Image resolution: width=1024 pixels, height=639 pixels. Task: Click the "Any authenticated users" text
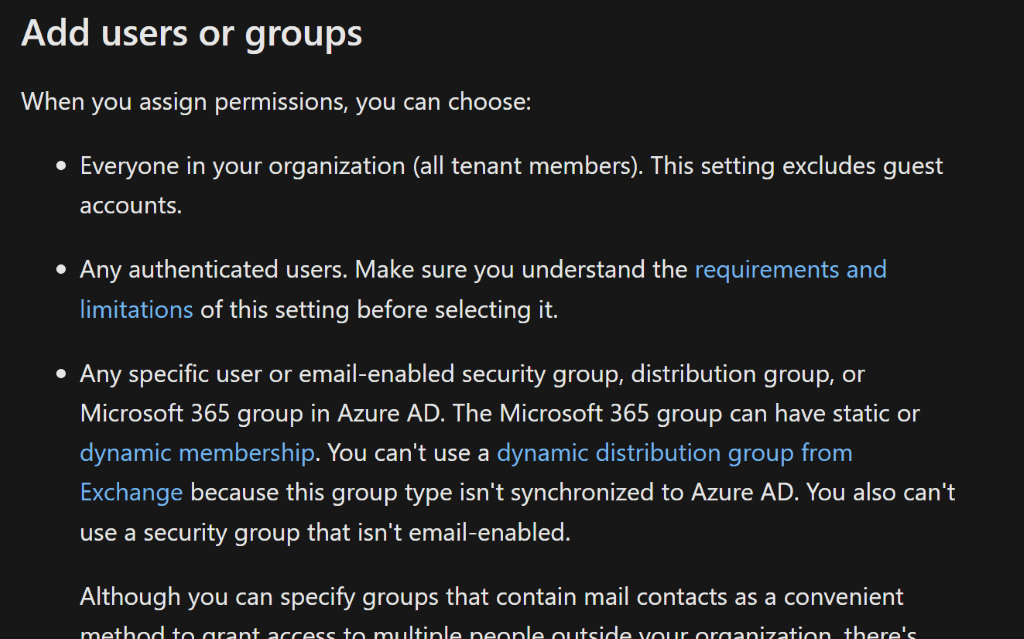(x=214, y=270)
